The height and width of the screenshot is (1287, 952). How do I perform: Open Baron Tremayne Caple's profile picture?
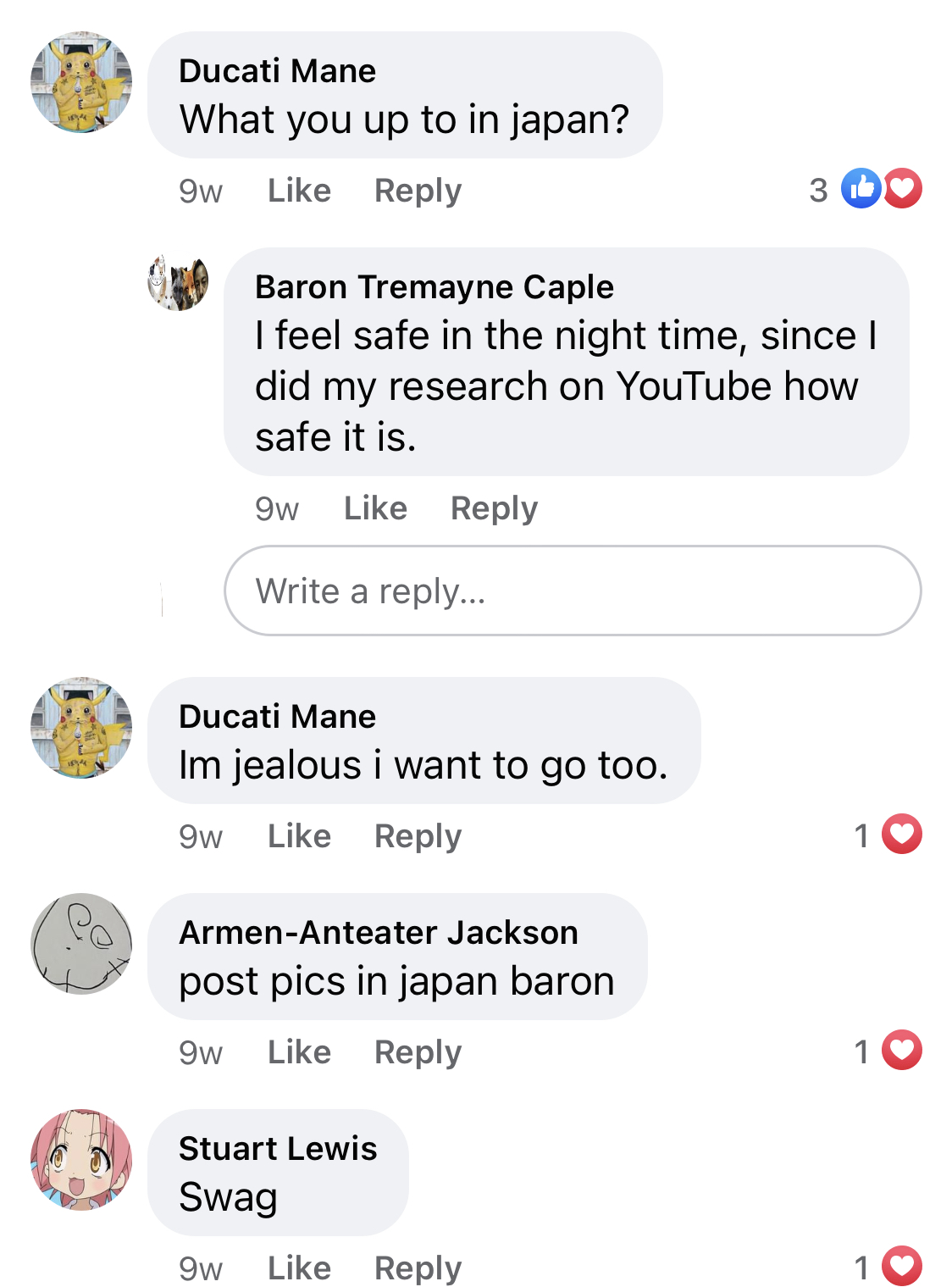(178, 282)
